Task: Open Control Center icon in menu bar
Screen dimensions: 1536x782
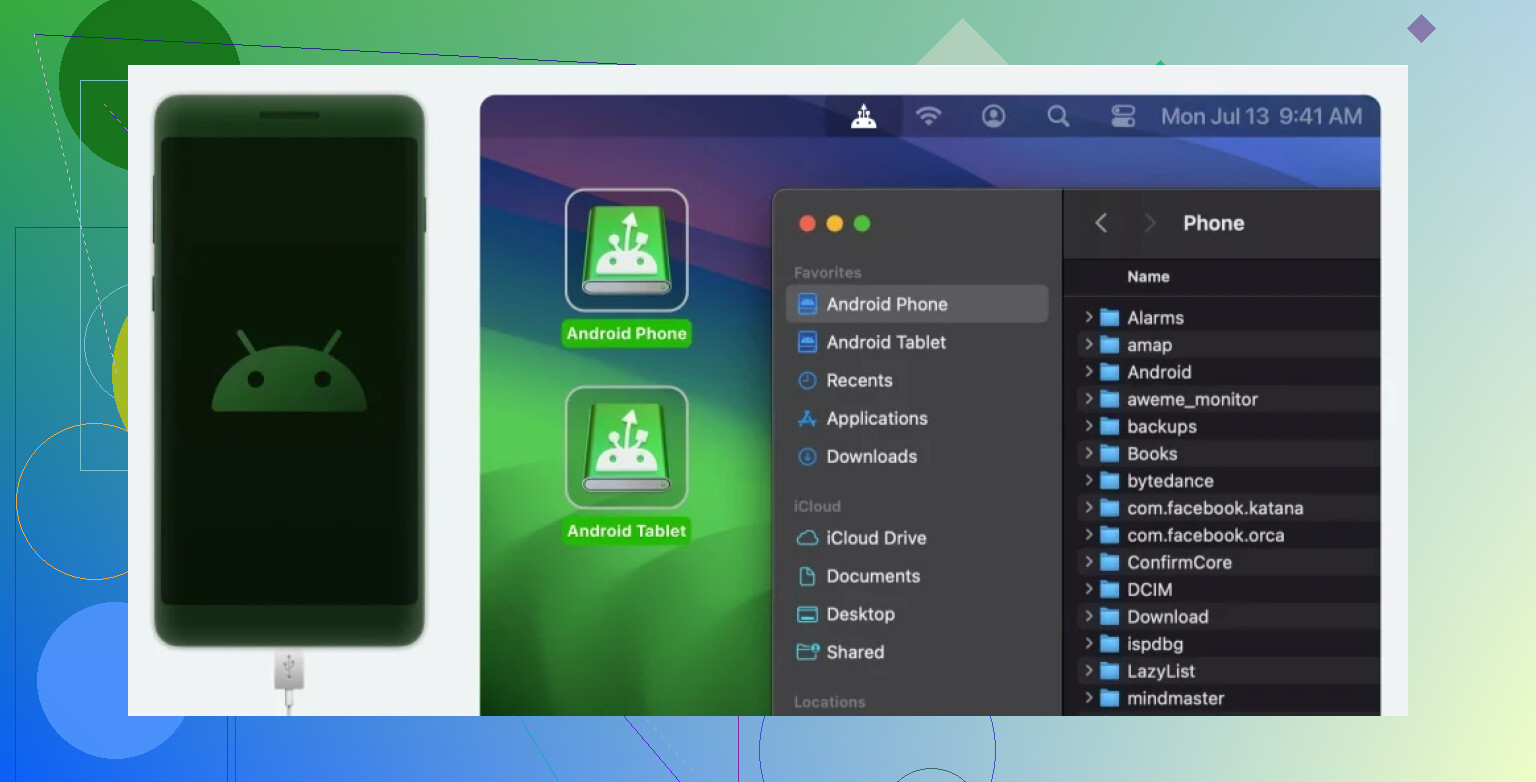Action: pos(1123,117)
